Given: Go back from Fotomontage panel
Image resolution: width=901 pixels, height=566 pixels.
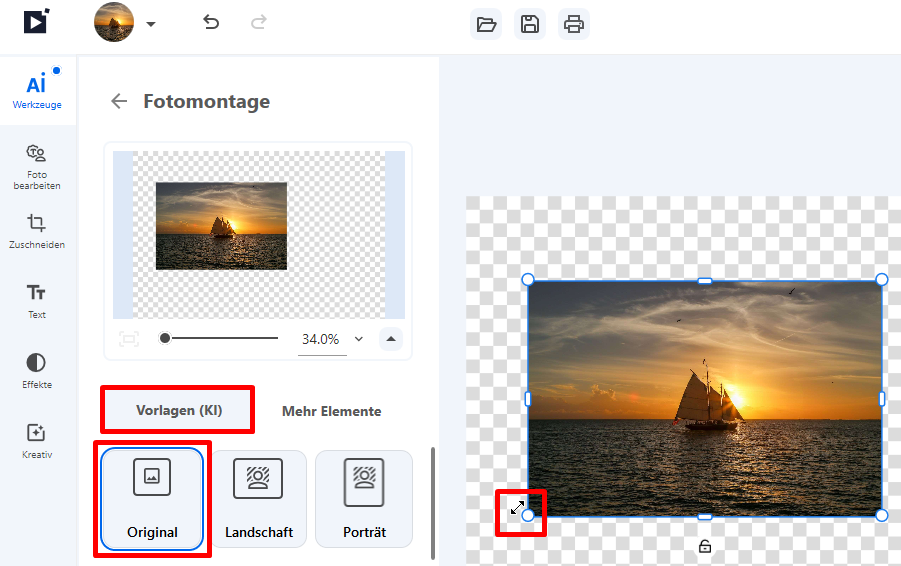Looking at the screenshot, I should [119, 101].
